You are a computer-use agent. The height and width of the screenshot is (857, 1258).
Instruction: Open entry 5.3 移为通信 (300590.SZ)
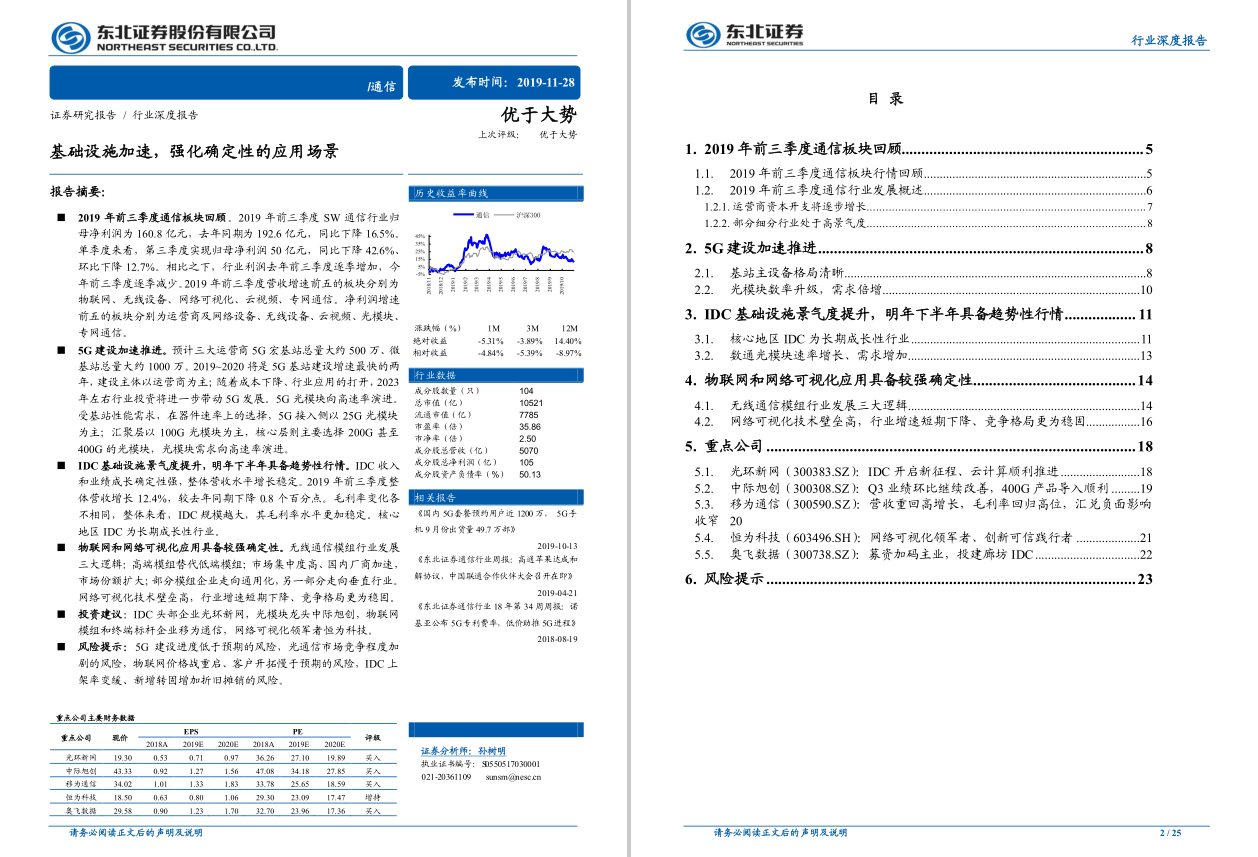(x=924, y=512)
